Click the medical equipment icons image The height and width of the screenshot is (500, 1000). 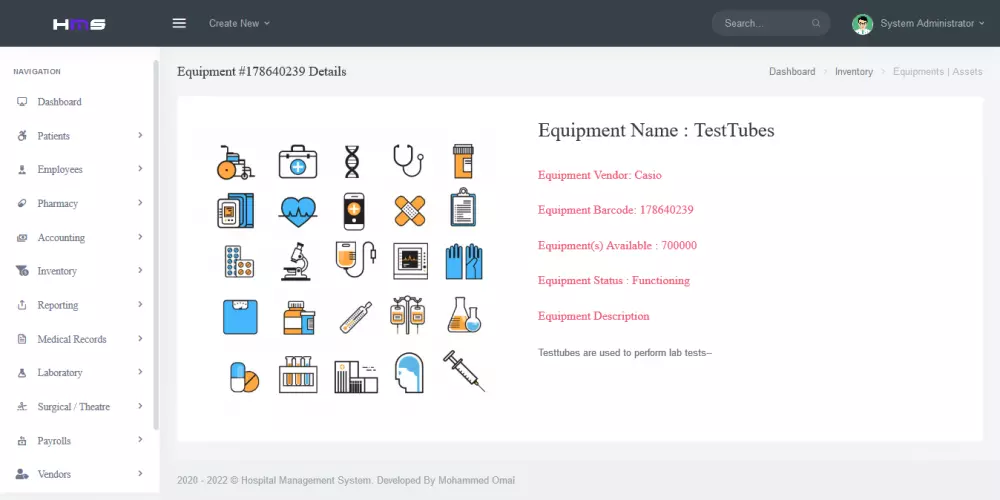click(x=351, y=268)
